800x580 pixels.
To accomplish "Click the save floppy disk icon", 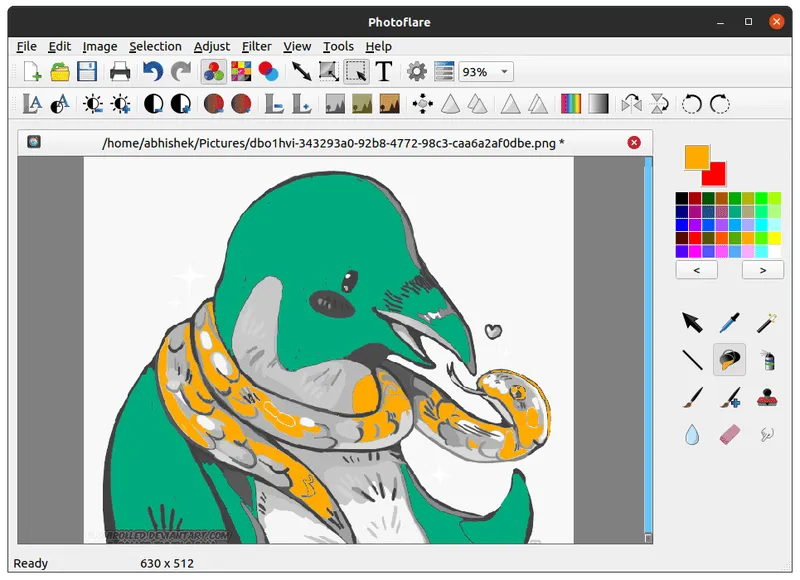I will [x=87, y=72].
